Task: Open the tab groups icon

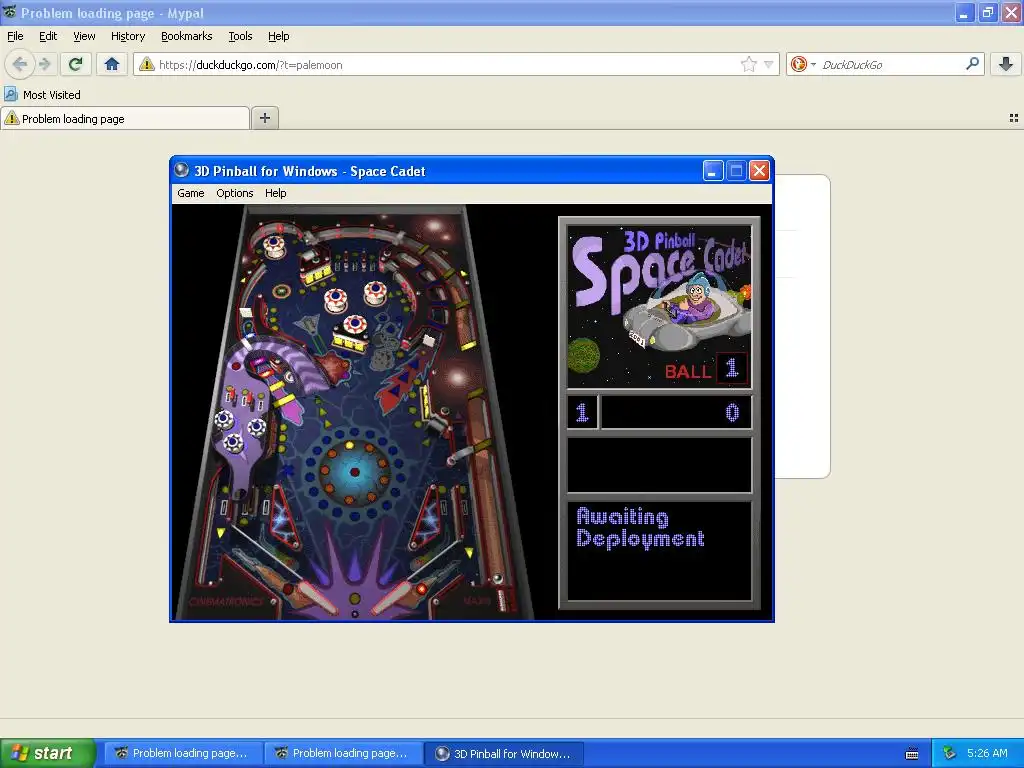Action: click(1014, 118)
